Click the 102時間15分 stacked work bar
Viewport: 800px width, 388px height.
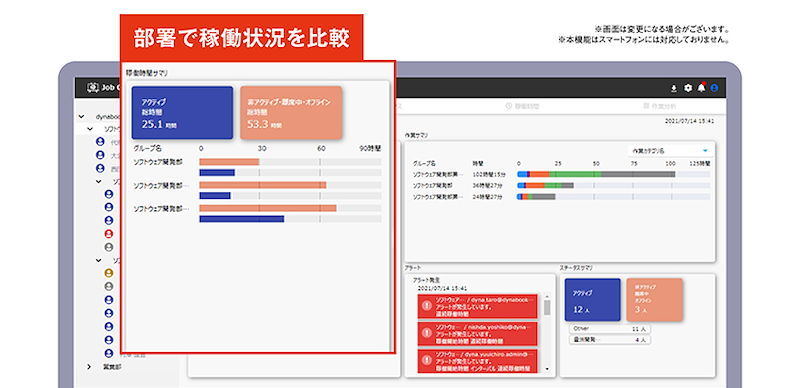click(596, 174)
